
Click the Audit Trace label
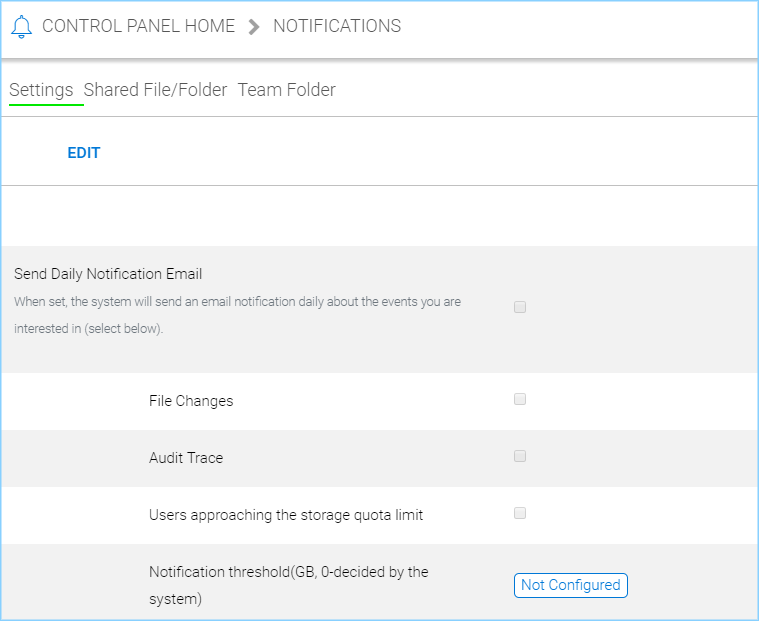(x=186, y=458)
